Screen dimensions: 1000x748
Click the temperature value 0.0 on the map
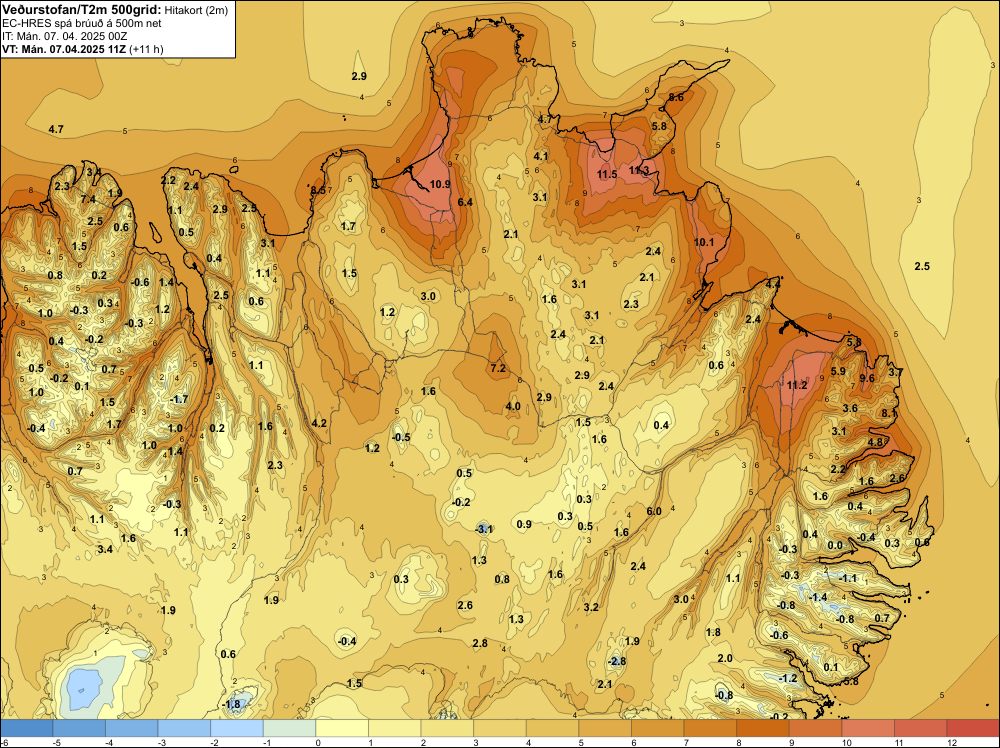pos(835,546)
